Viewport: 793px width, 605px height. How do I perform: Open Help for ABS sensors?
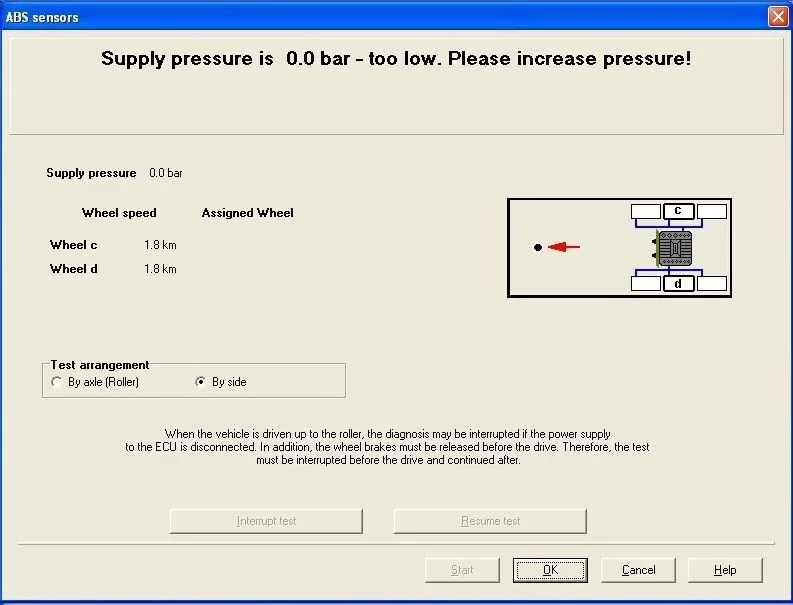[x=725, y=570]
